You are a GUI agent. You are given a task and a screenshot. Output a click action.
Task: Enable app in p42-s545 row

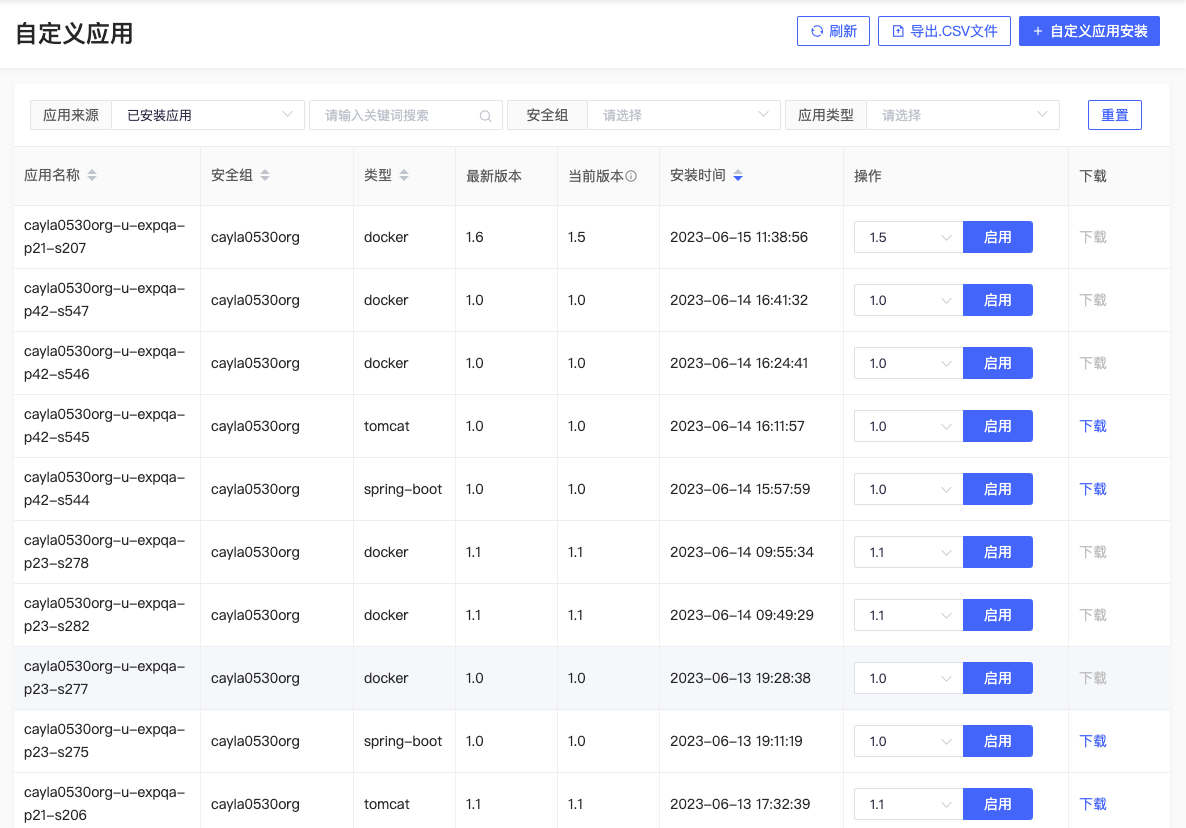998,426
